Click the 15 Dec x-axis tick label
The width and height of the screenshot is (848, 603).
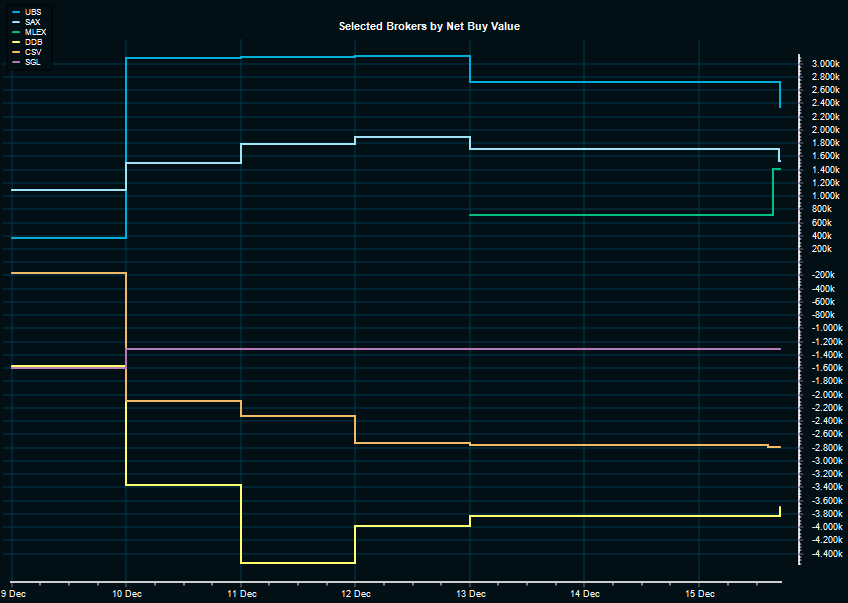pos(700,593)
